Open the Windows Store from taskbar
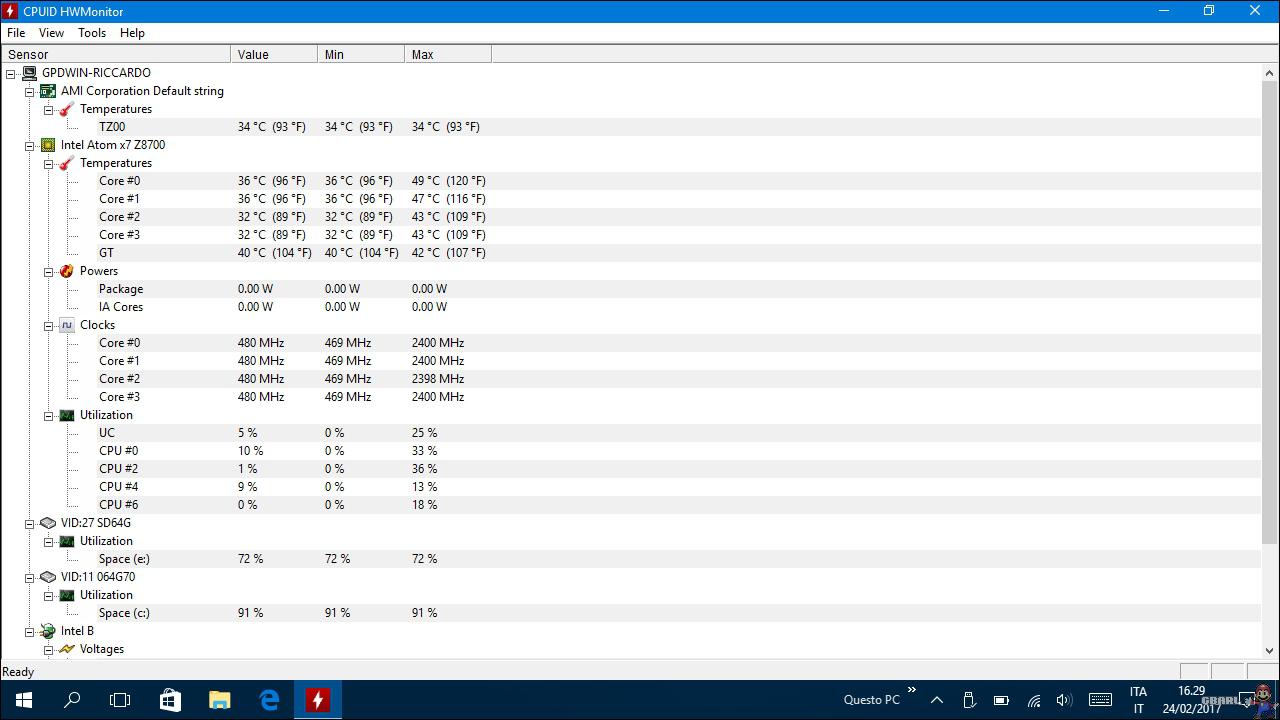 (170, 700)
